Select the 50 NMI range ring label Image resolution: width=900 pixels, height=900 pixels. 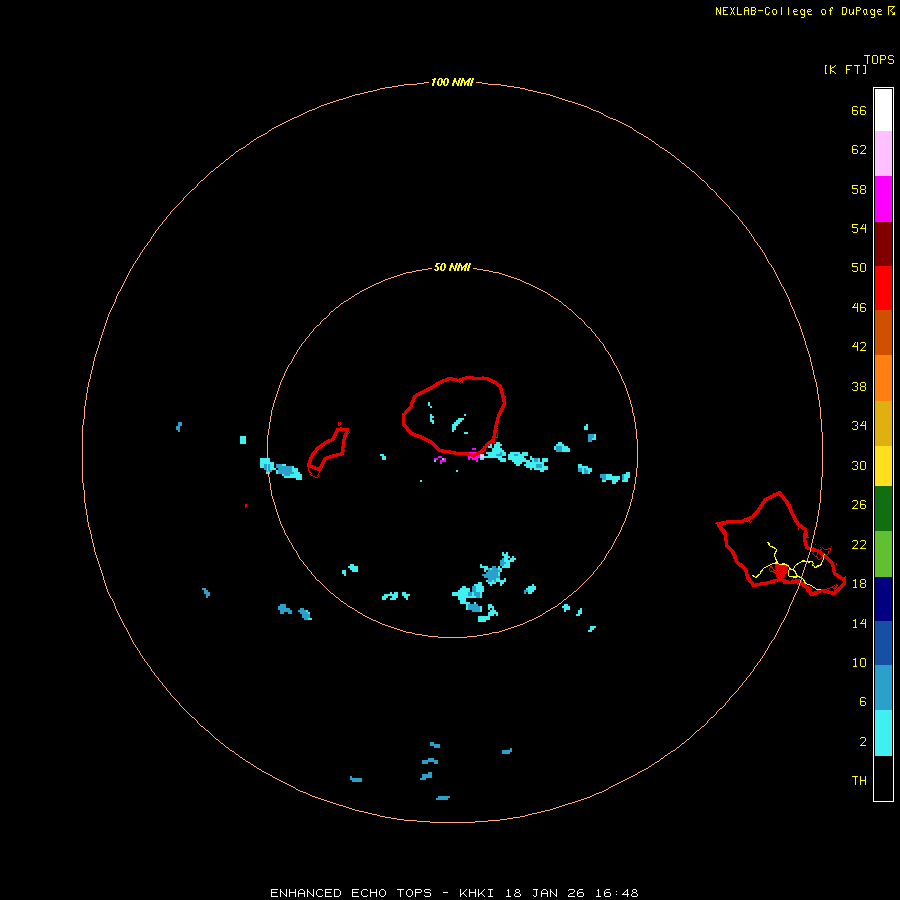pyautogui.click(x=452, y=267)
